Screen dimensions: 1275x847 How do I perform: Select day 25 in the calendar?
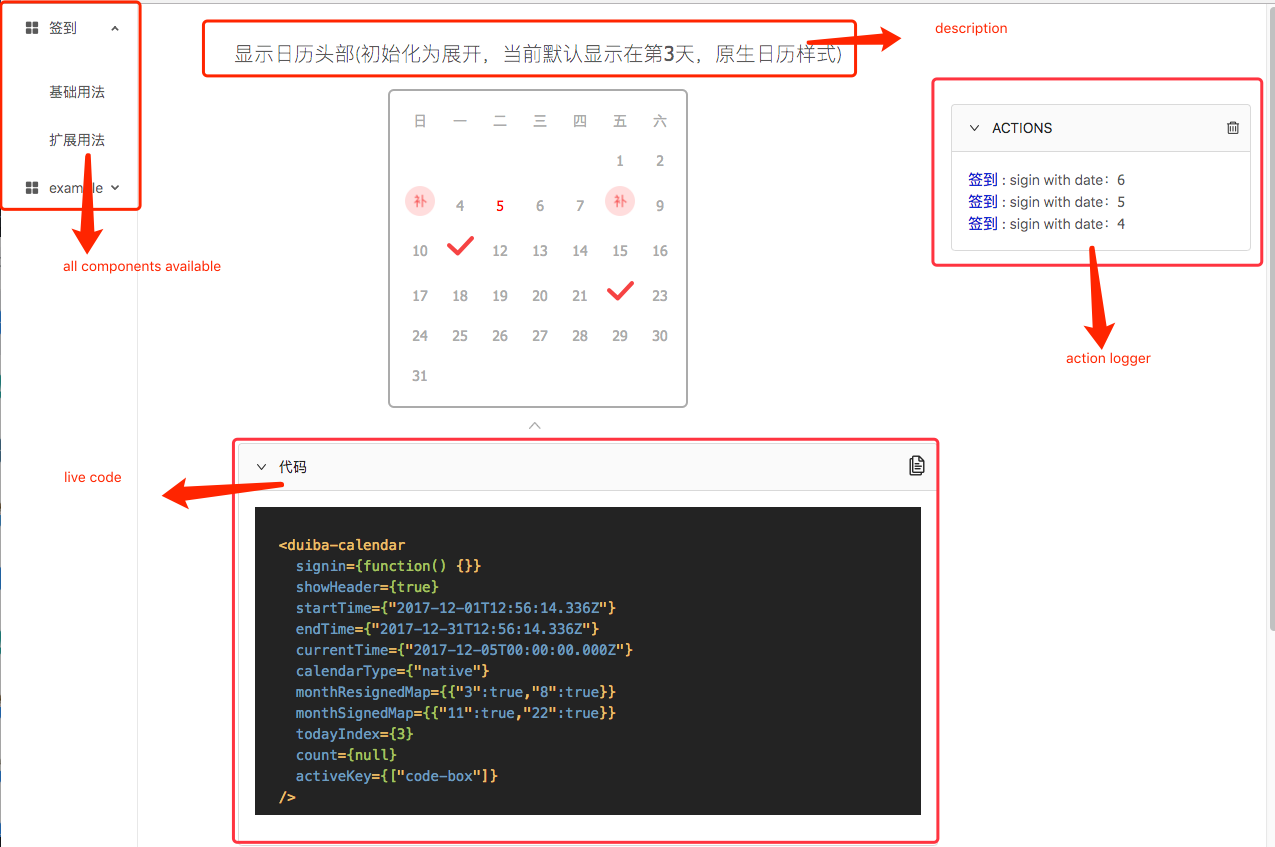(460, 336)
